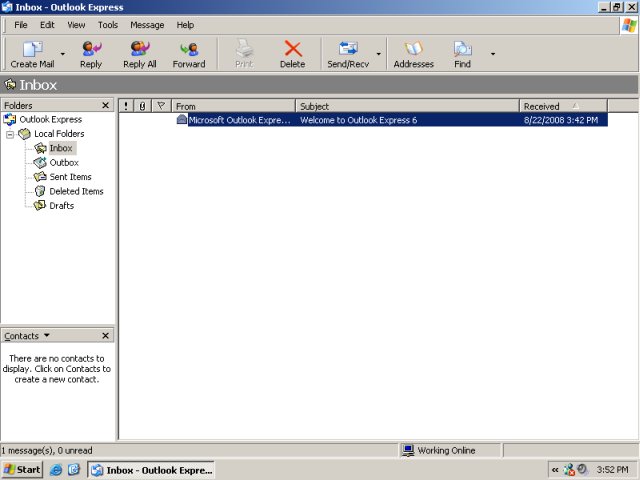Forward the selected message

189,54
